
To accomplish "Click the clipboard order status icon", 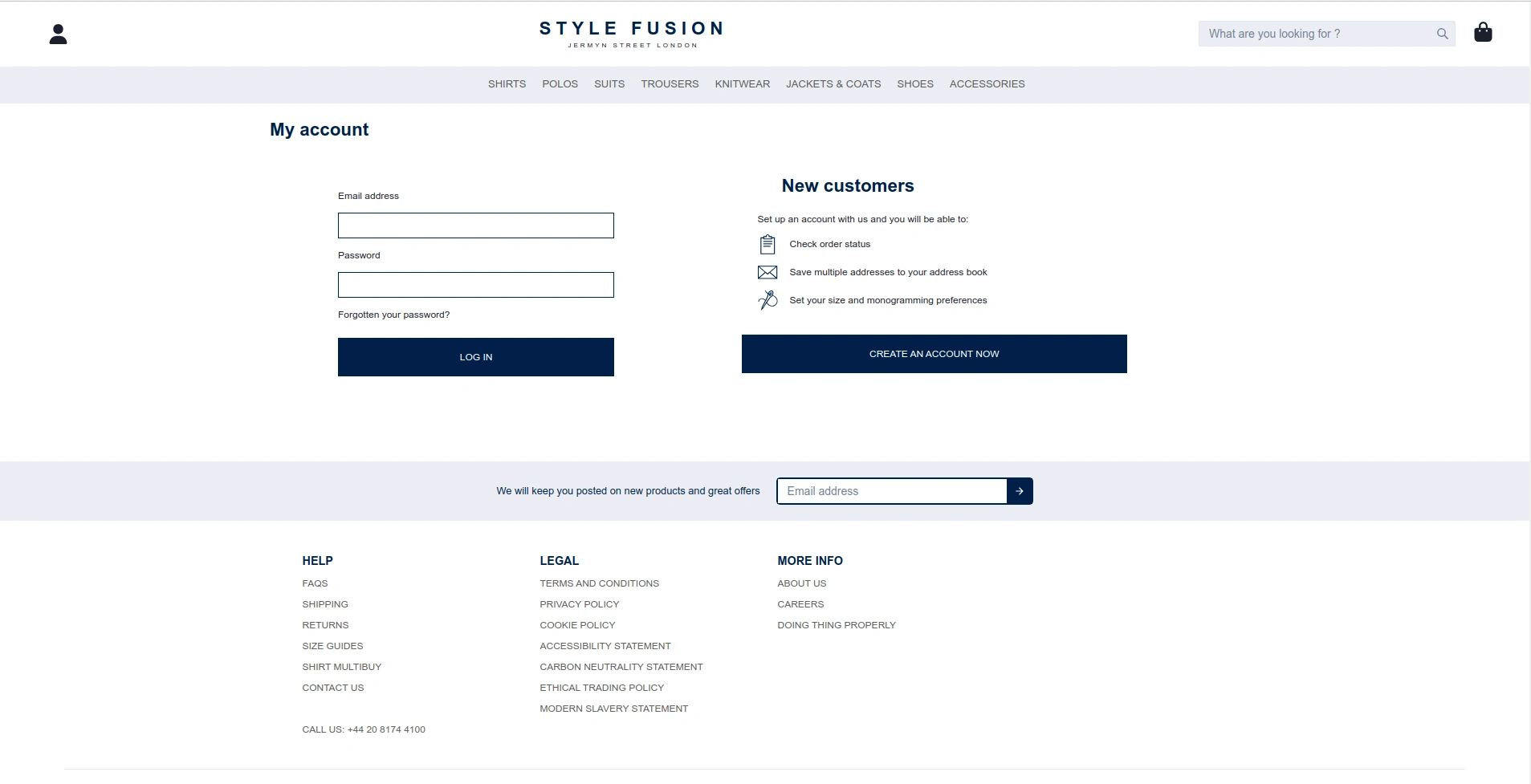I will pyautogui.click(x=768, y=244).
